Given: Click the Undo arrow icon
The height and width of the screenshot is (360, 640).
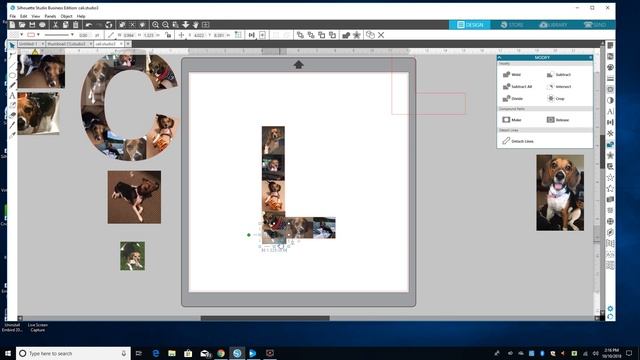Looking at the screenshot, I should pos(89,25).
